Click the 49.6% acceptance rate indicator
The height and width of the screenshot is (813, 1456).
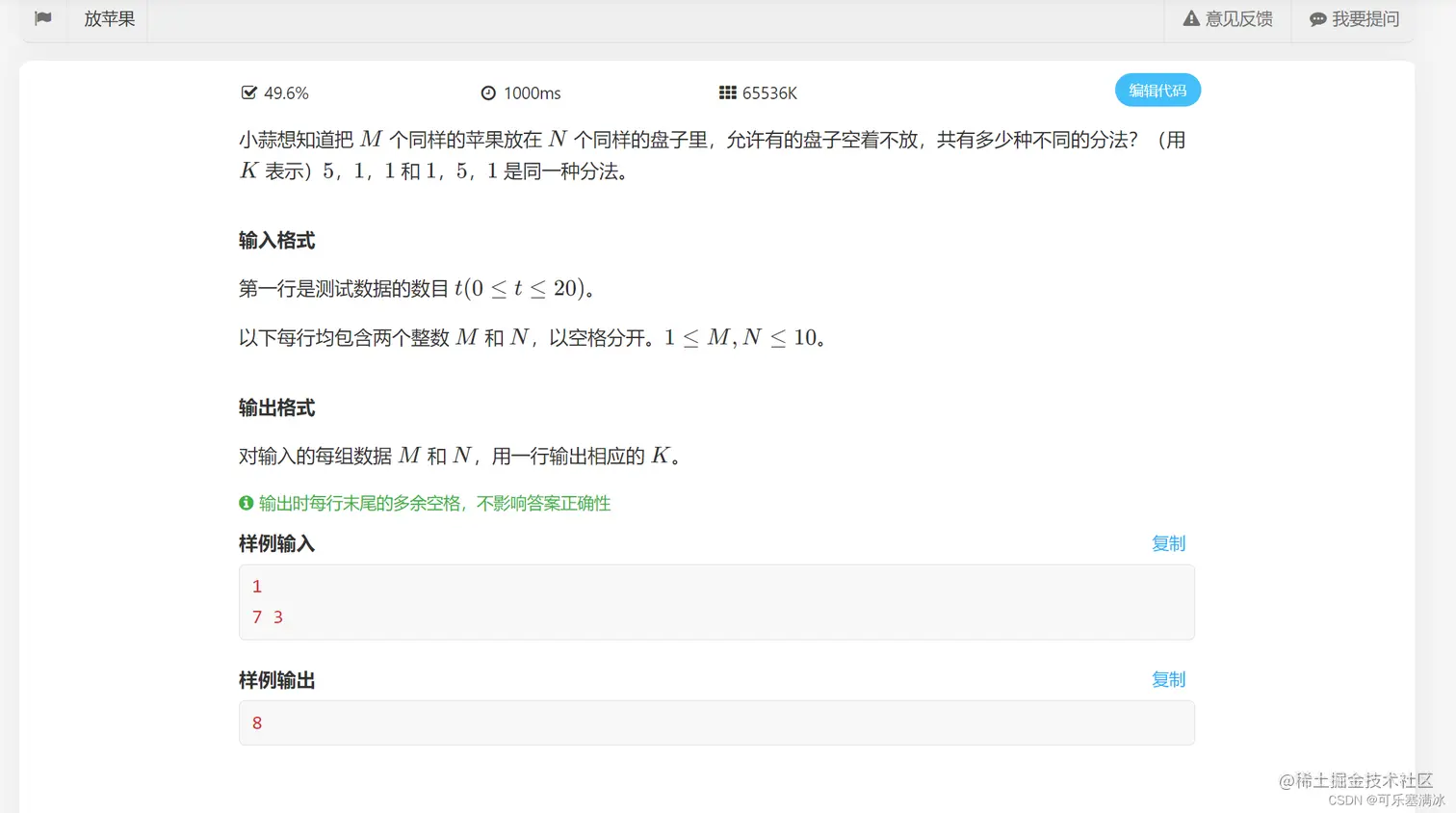point(285,92)
